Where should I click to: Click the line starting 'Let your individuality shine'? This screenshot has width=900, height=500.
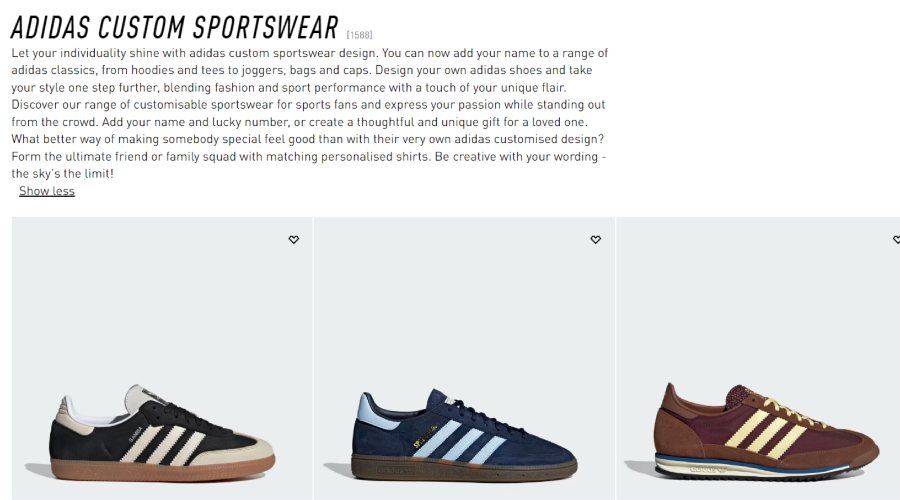[309, 53]
